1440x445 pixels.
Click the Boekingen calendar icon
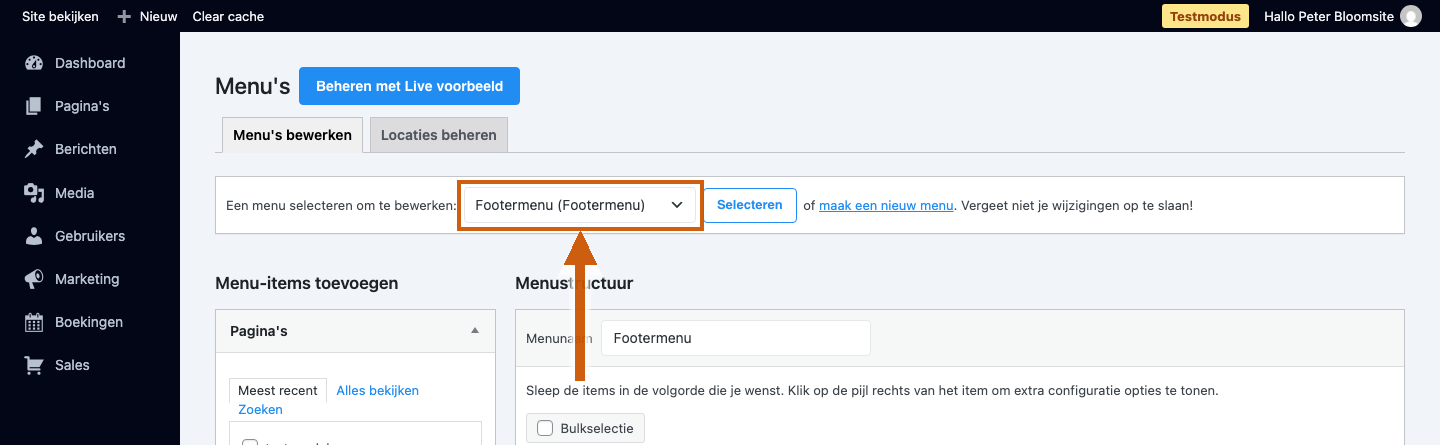point(34,322)
